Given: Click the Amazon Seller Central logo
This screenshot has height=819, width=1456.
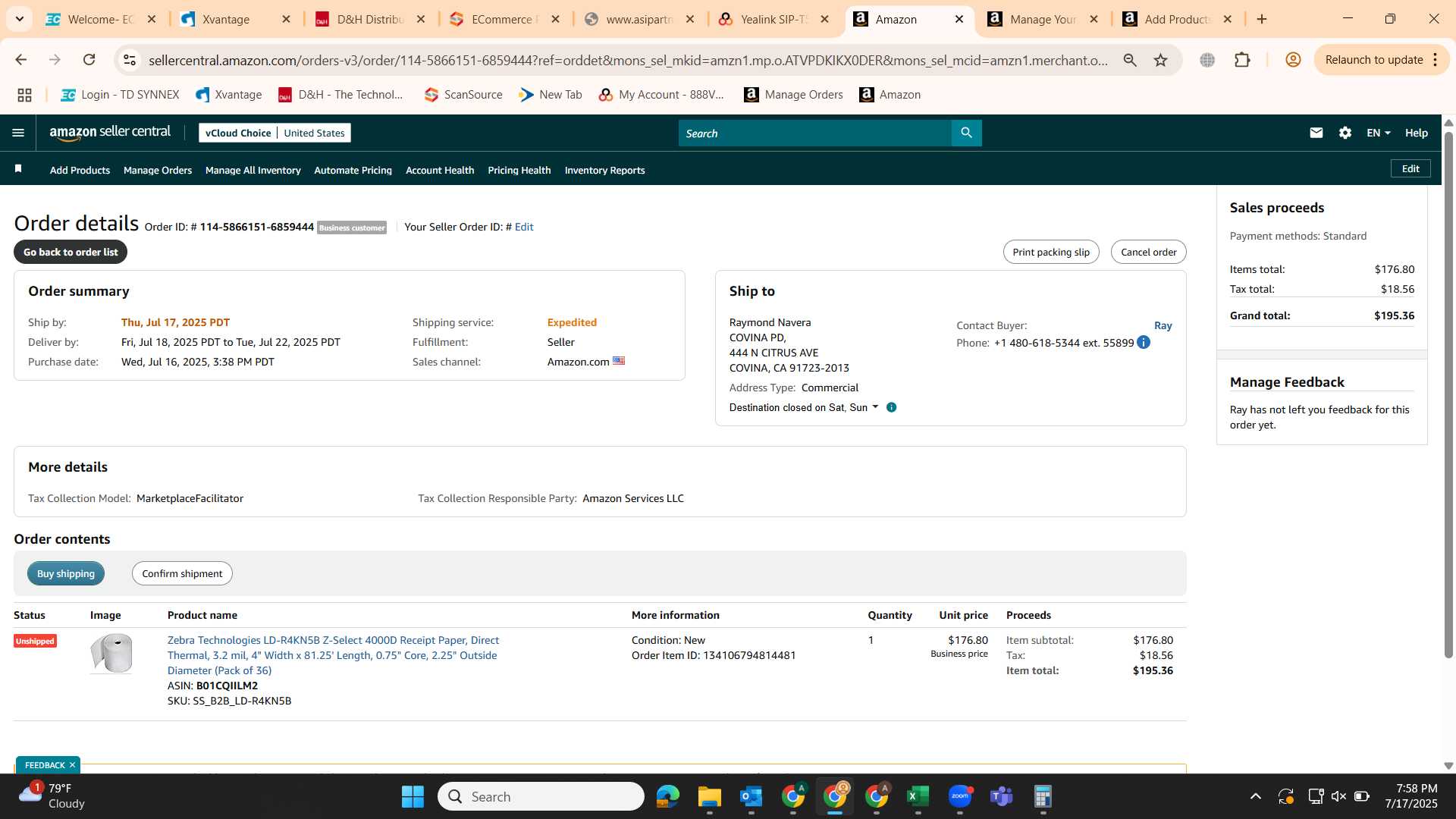Looking at the screenshot, I should coord(110,133).
